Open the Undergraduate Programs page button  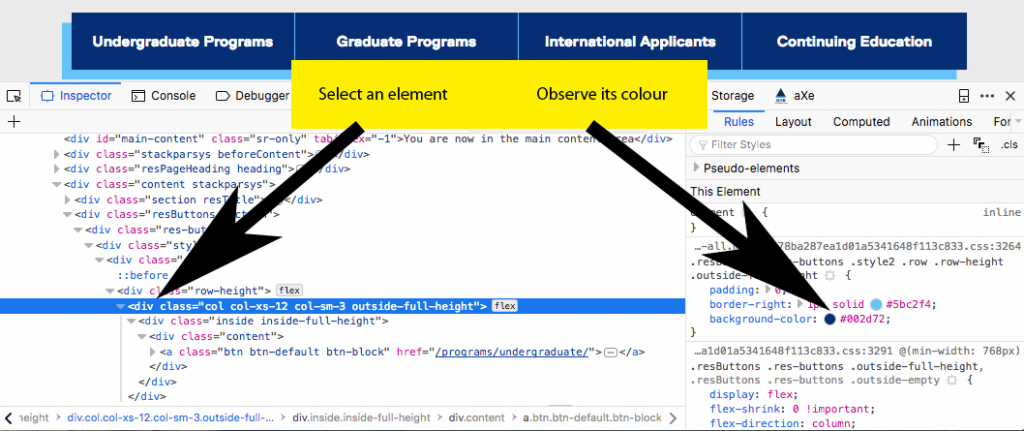[183, 42]
